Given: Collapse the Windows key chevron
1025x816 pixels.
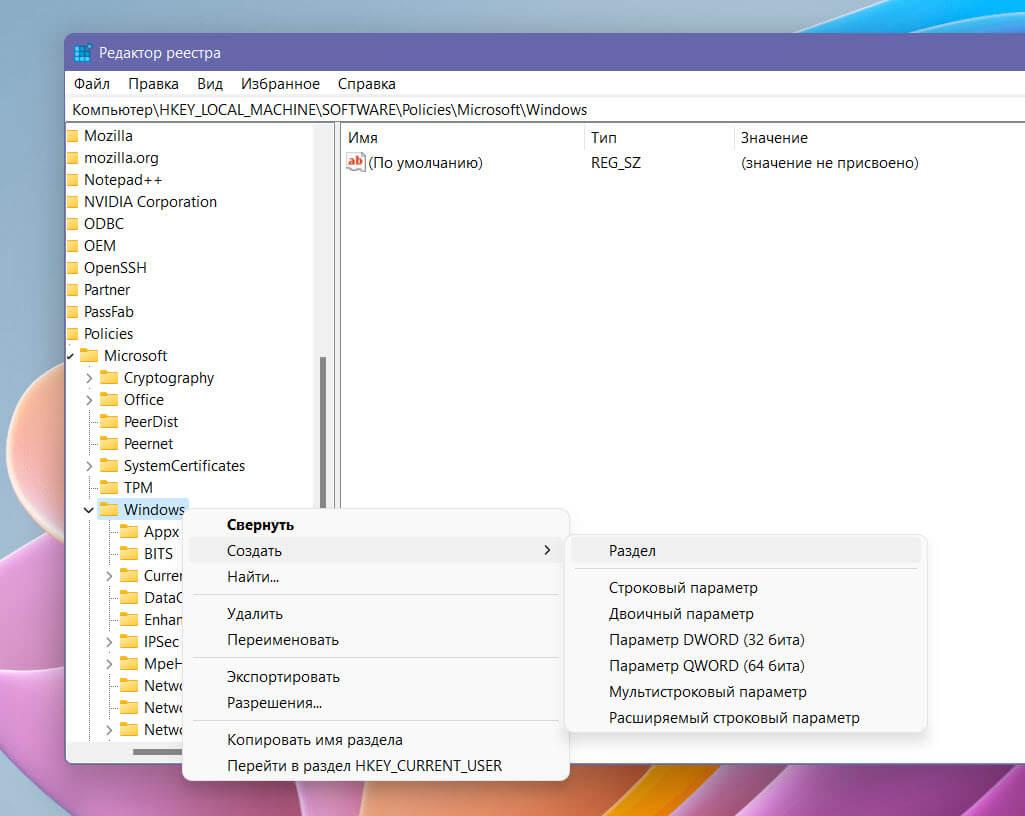Looking at the screenshot, I should pyautogui.click(x=89, y=510).
